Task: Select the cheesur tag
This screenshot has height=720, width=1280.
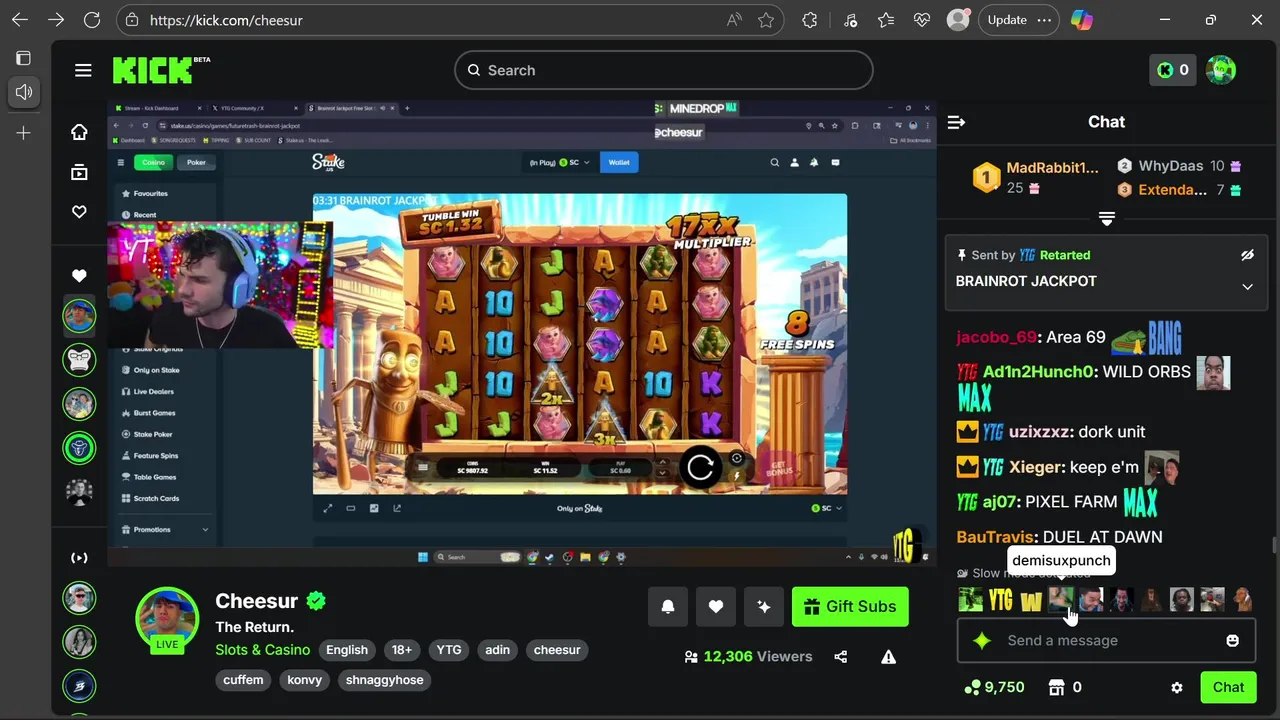Action: pyautogui.click(x=557, y=650)
